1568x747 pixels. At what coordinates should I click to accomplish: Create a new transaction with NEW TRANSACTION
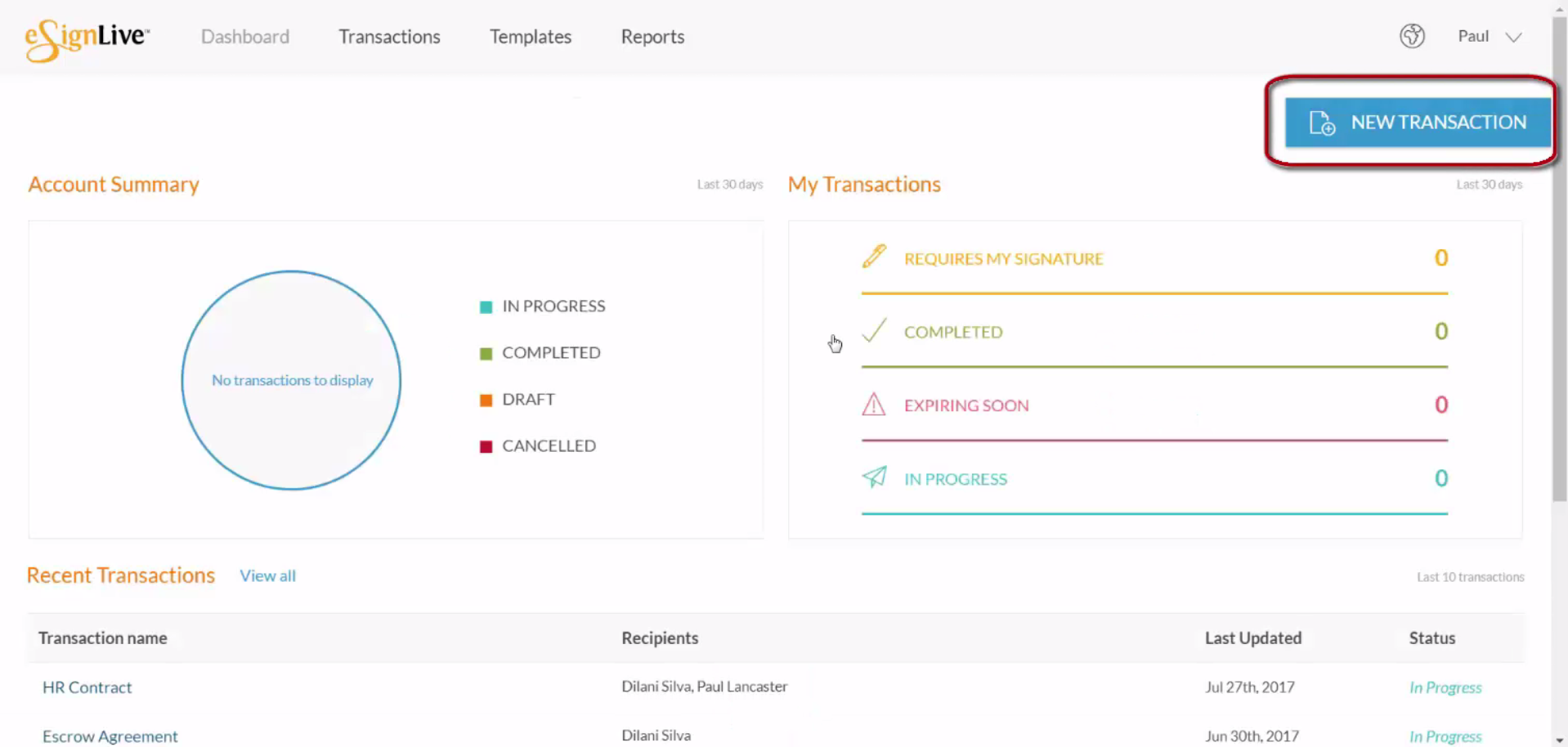pyautogui.click(x=1418, y=123)
